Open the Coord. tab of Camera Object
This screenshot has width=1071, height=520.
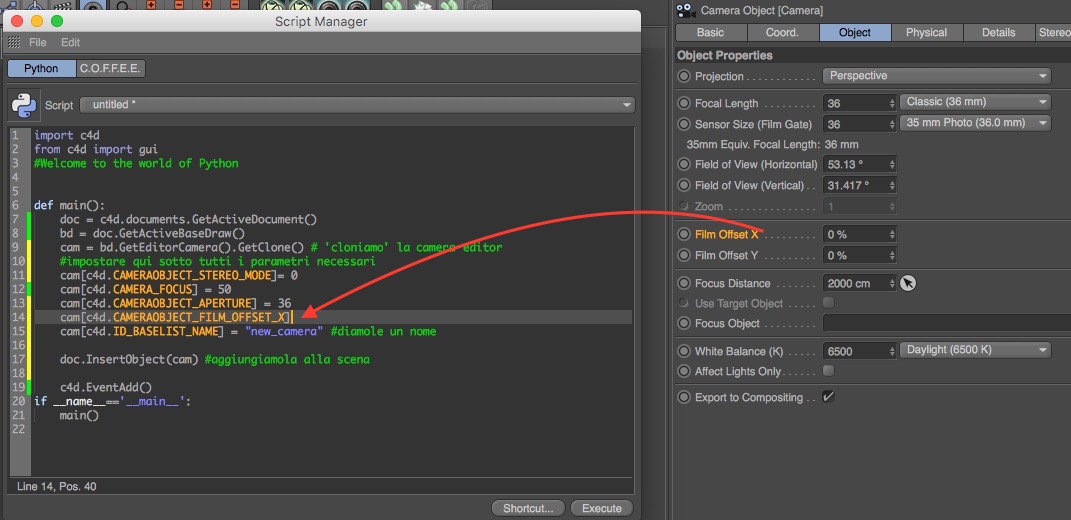783,32
